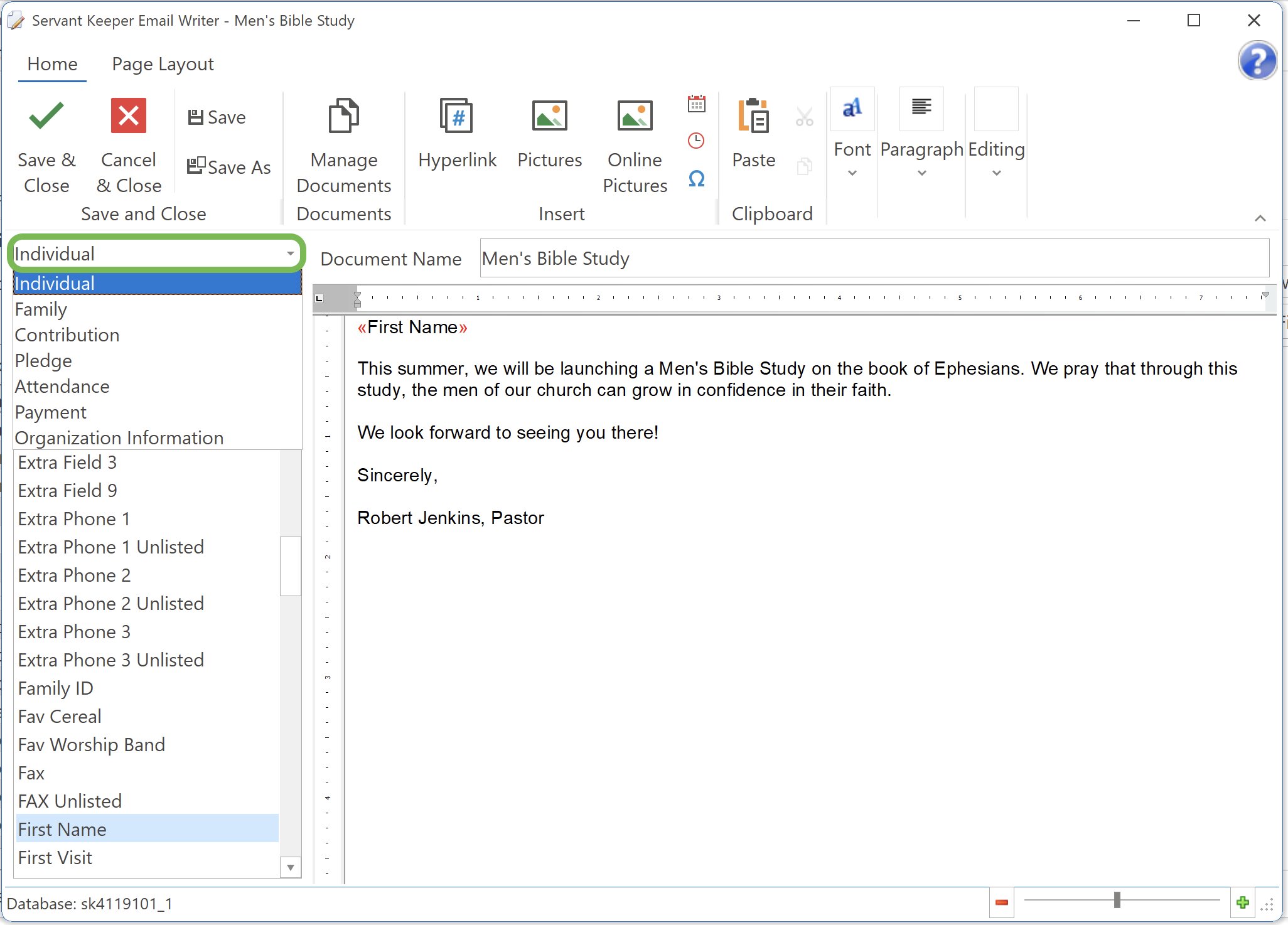Open Help via the question mark icon
The height and width of the screenshot is (925, 1288).
coord(1257,61)
